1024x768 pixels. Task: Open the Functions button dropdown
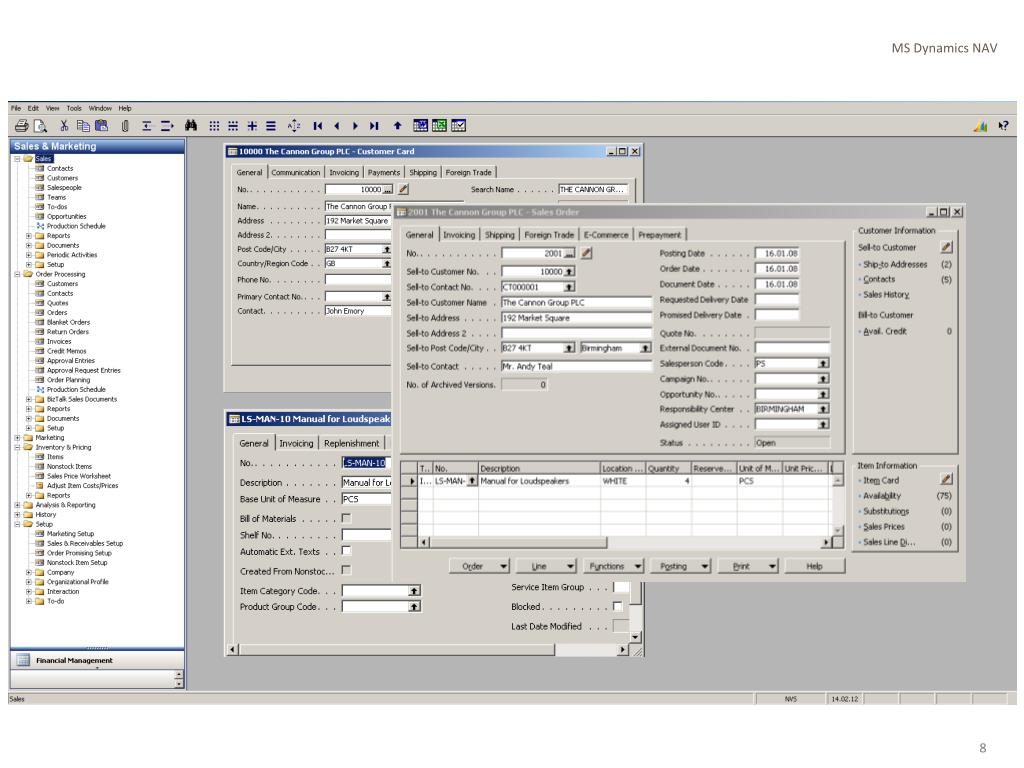click(x=638, y=566)
